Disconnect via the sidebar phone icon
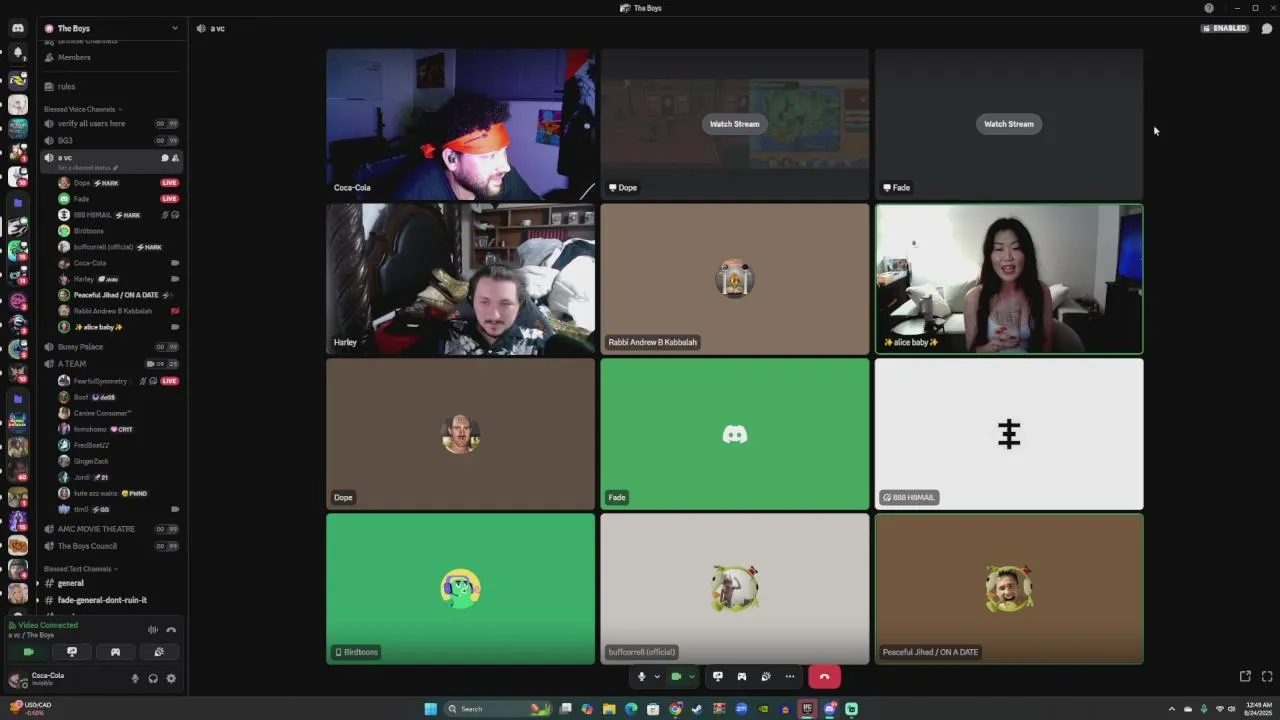 tap(171, 630)
